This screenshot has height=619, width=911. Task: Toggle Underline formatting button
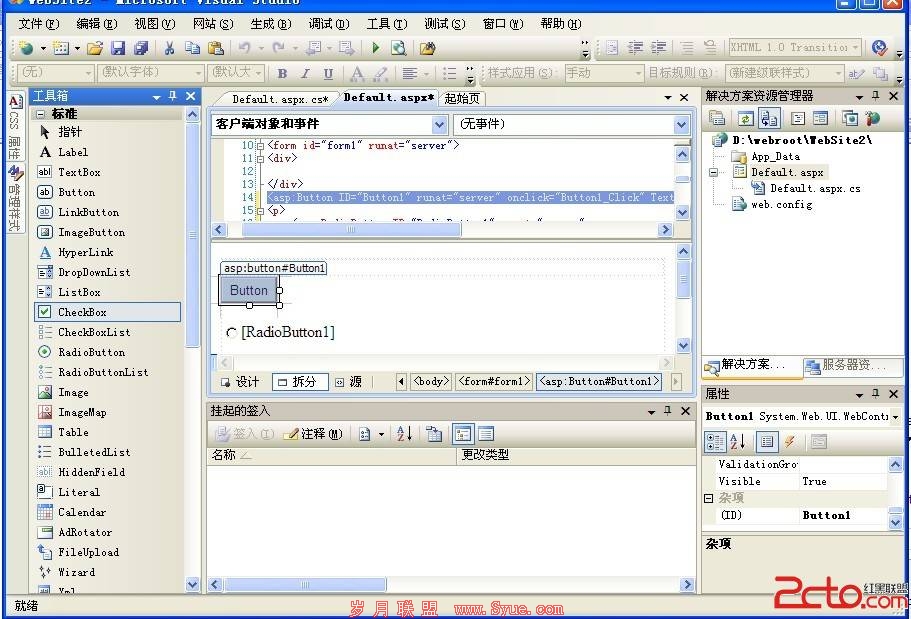(x=328, y=73)
